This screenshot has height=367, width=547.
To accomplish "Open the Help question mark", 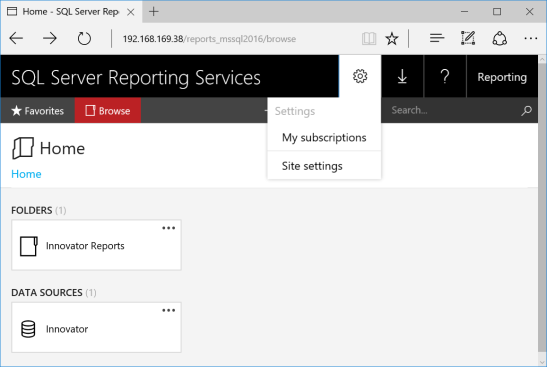I will pos(445,76).
